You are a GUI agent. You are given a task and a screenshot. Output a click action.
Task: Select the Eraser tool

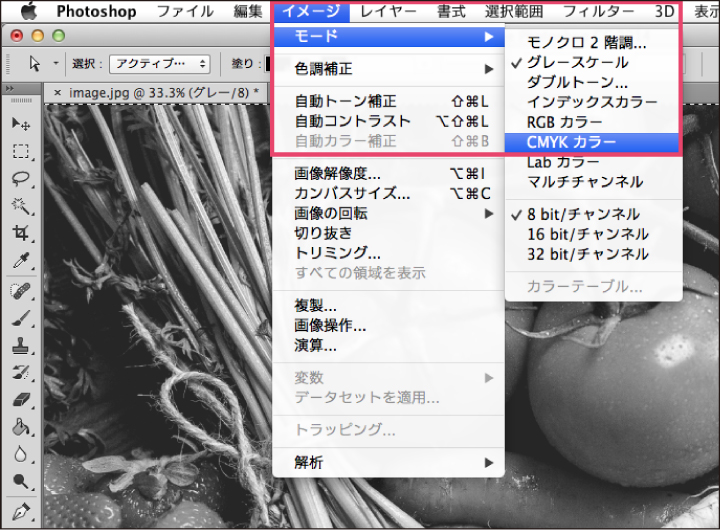click(x=21, y=400)
